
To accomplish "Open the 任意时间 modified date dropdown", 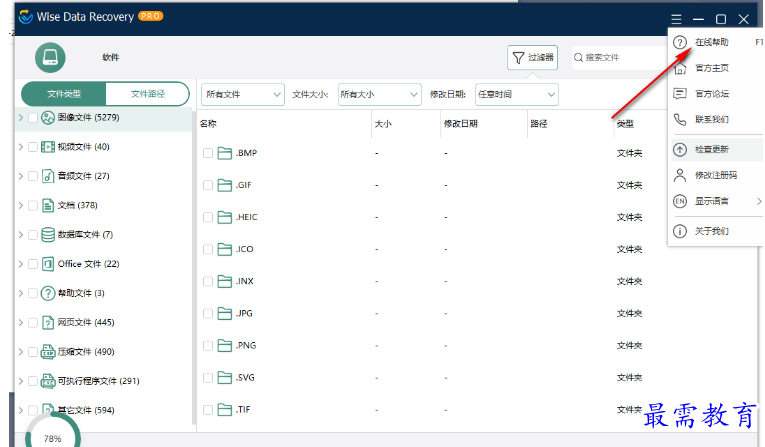I will click(x=517, y=95).
